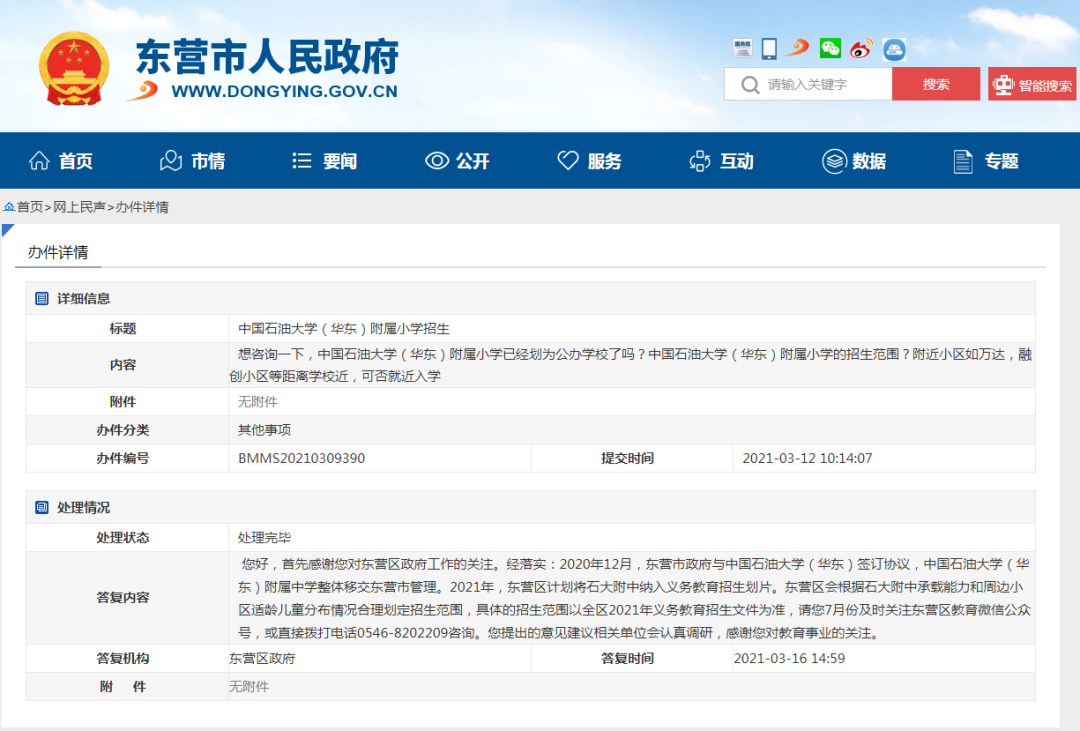Image resolution: width=1080 pixels, height=731 pixels.
Task: Click the 答复内容 label
Action: (123, 597)
